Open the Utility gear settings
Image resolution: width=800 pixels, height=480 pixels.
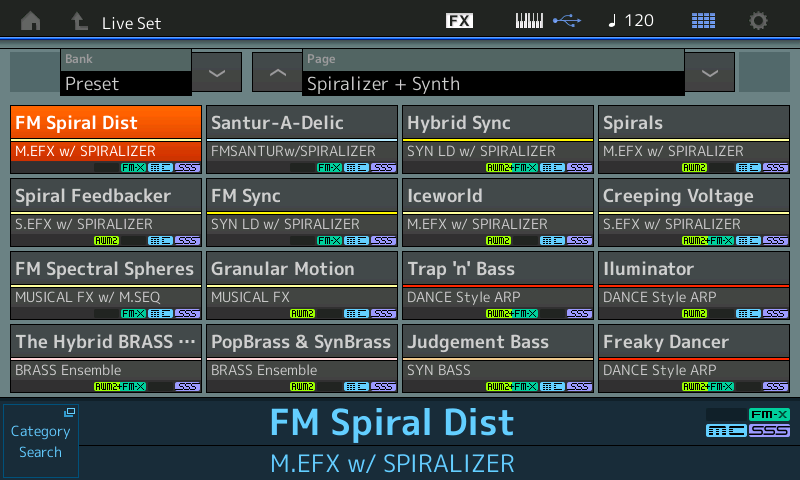pos(759,21)
